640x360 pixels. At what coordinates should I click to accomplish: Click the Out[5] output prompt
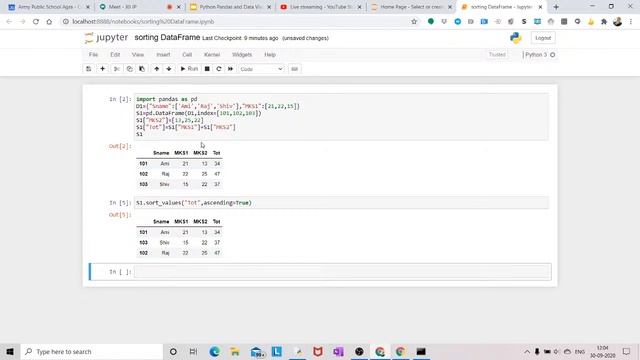point(120,215)
